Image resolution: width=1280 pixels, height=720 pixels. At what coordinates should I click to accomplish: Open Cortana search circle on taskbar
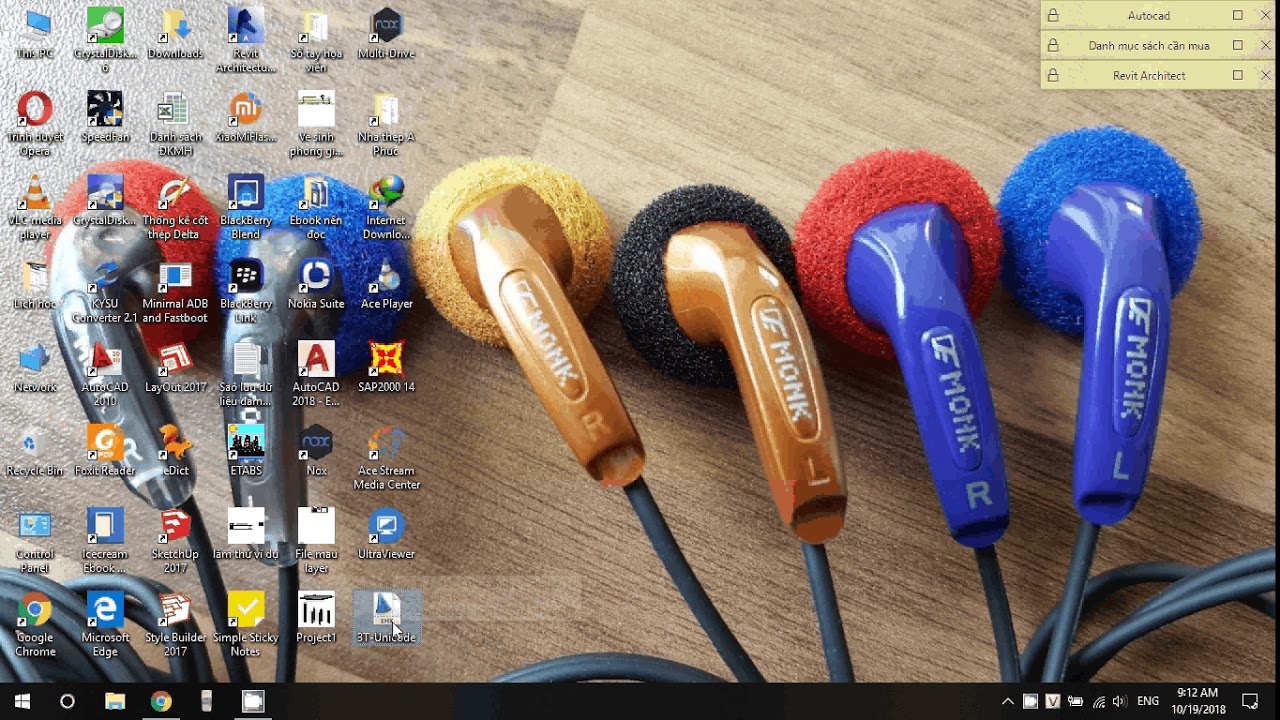pos(67,701)
